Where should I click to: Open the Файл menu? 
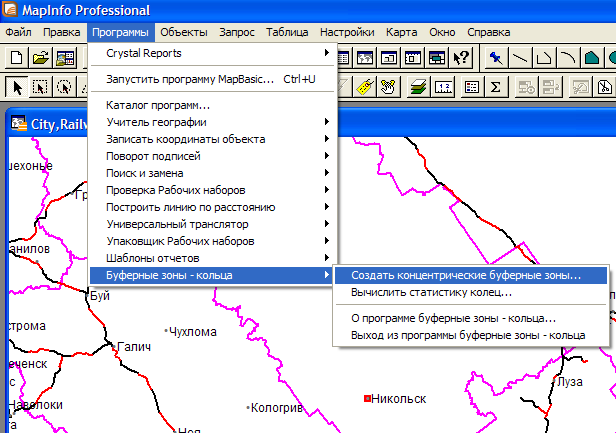pyautogui.click(x=18, y=32)
